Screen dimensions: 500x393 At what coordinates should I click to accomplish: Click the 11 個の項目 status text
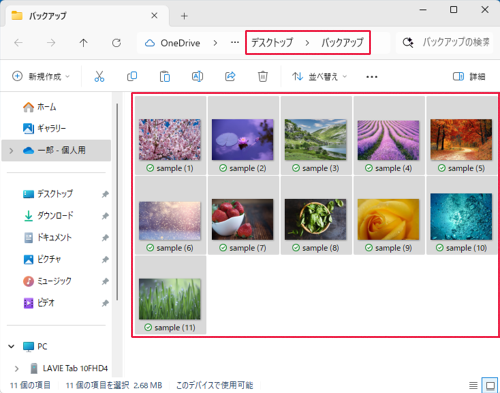pos(30,385)
